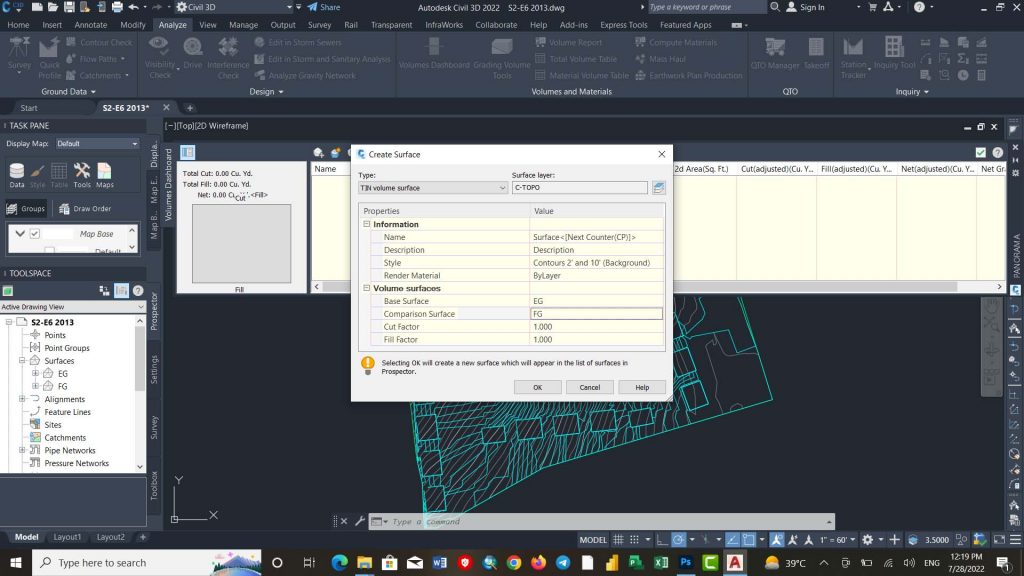Open the Active Drawing View dropdown
1024x576 pixels.
(72, 306)
